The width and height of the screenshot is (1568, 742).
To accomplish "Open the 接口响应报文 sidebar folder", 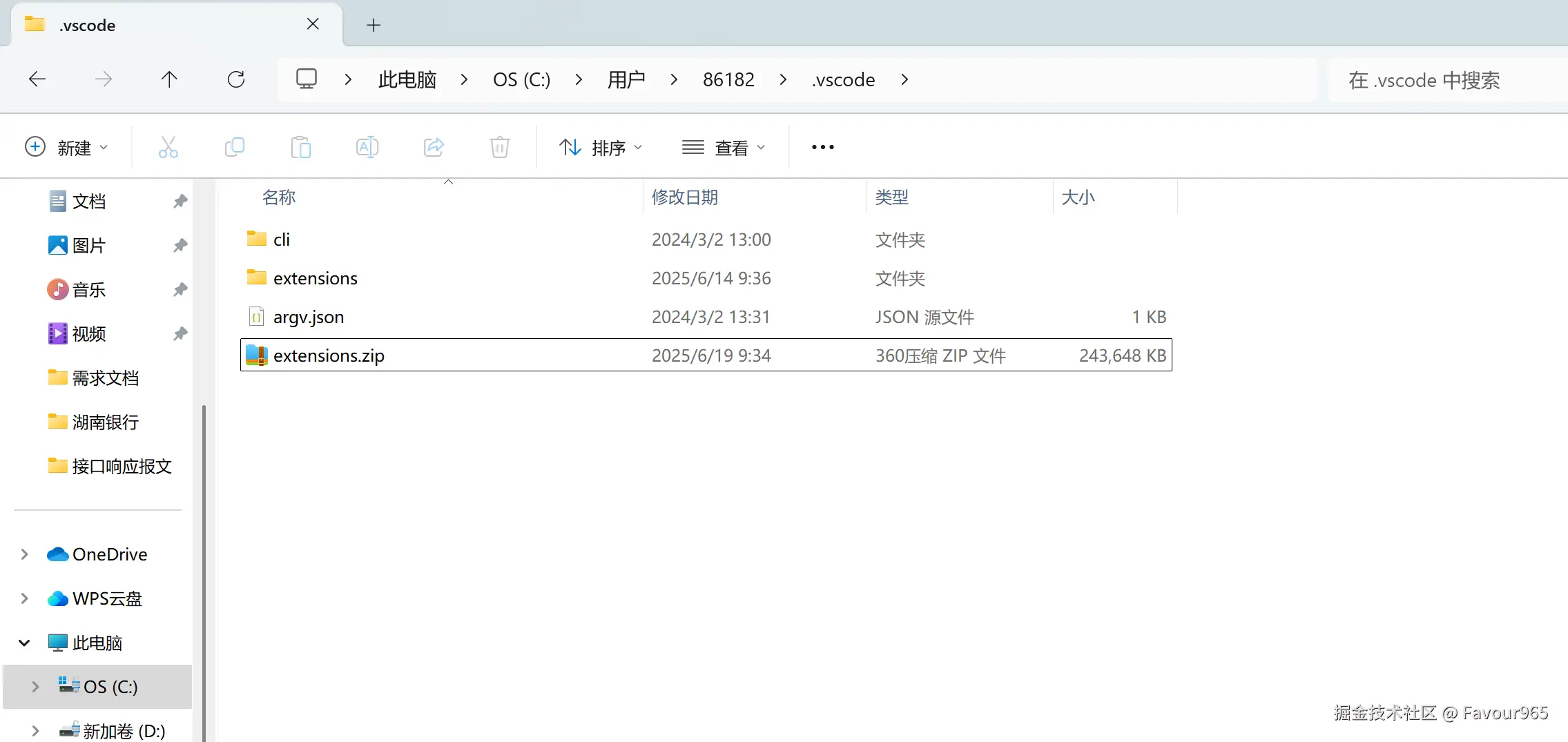I will pos(122,467).
